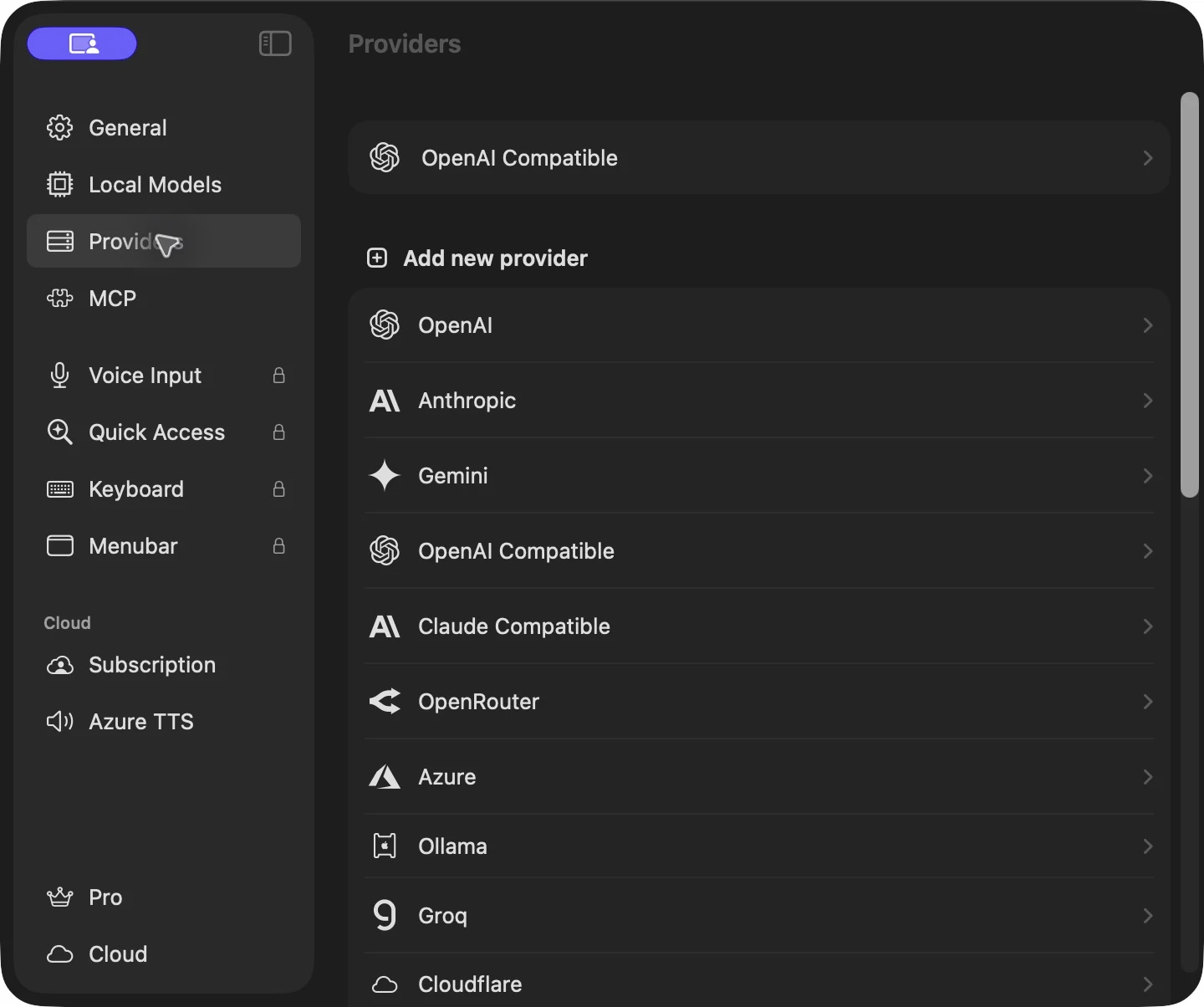Click the lock icon next to Menubar
This screenshot has width=1204, height=1007.
(x=279, y=545)
